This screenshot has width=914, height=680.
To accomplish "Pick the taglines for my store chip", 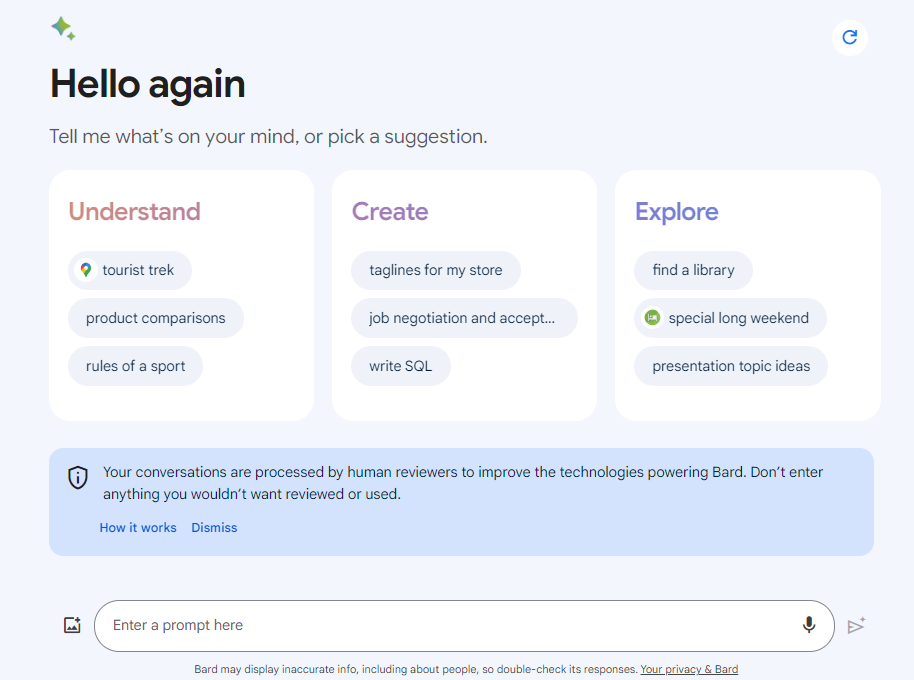I will pos(435,270).
